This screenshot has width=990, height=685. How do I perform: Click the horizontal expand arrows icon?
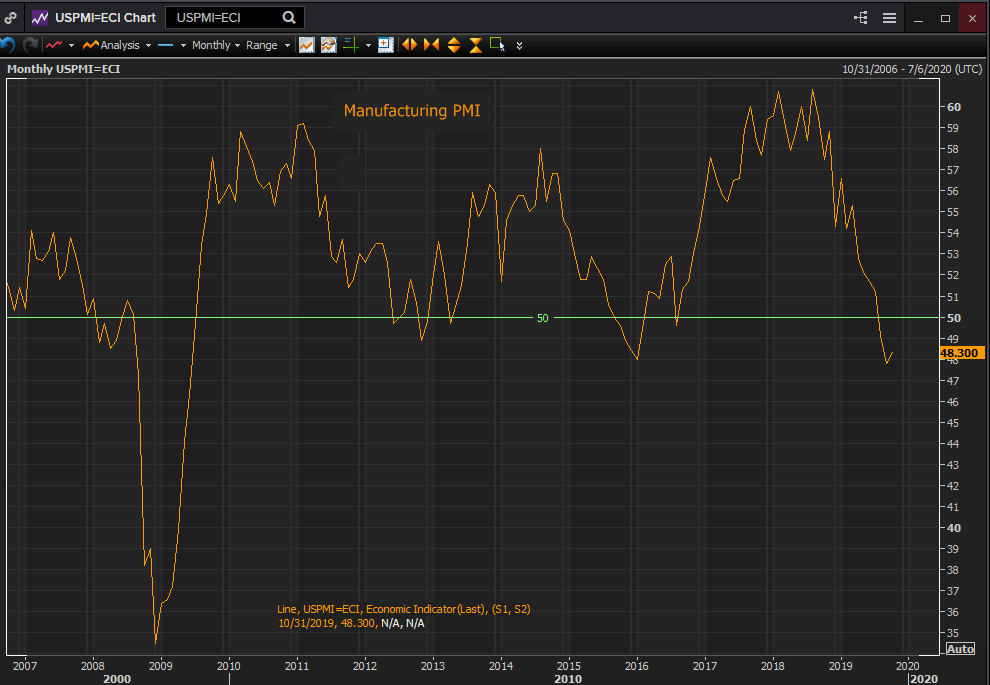coord(409,45)
